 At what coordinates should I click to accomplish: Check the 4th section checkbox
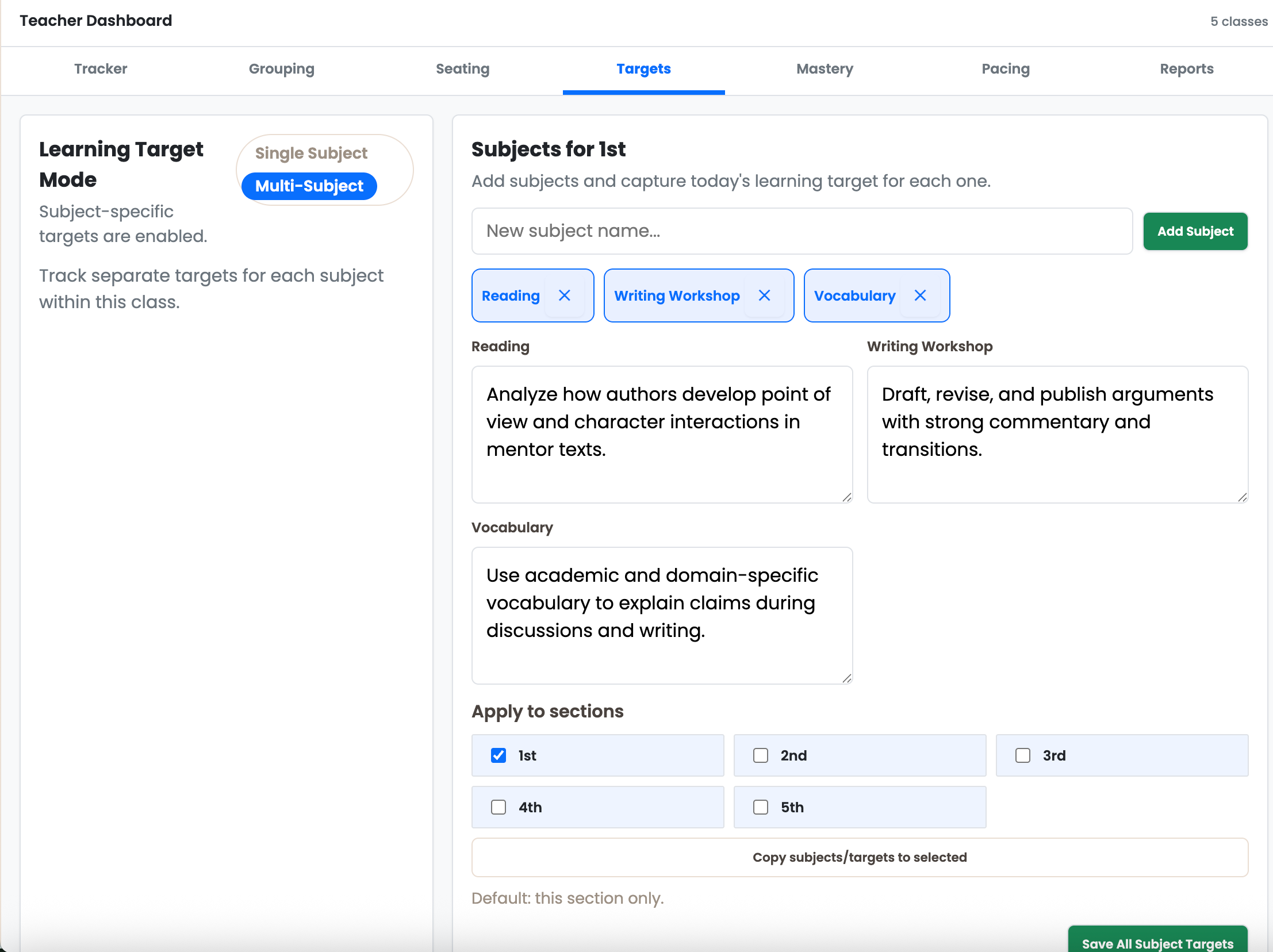[498, 807]
